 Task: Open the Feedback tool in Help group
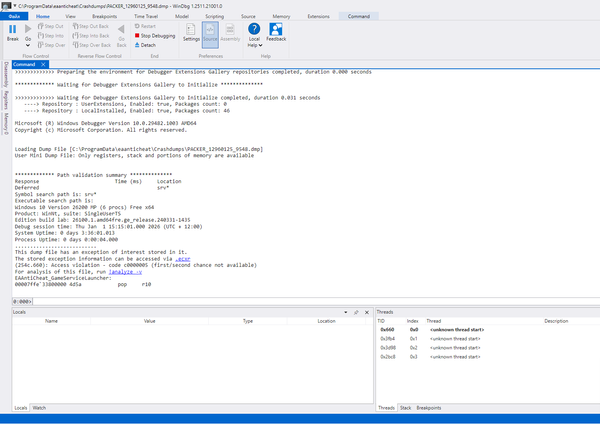click(x=276, y=32)
